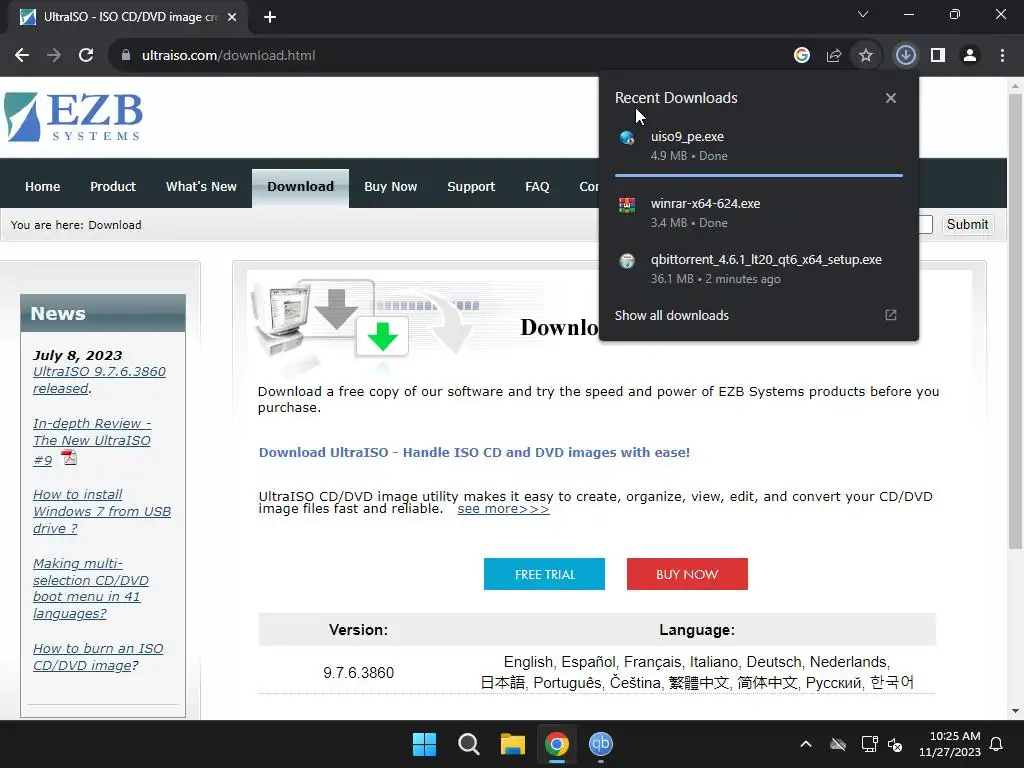Open Chrome three-dot menu

click(1002, 56)
